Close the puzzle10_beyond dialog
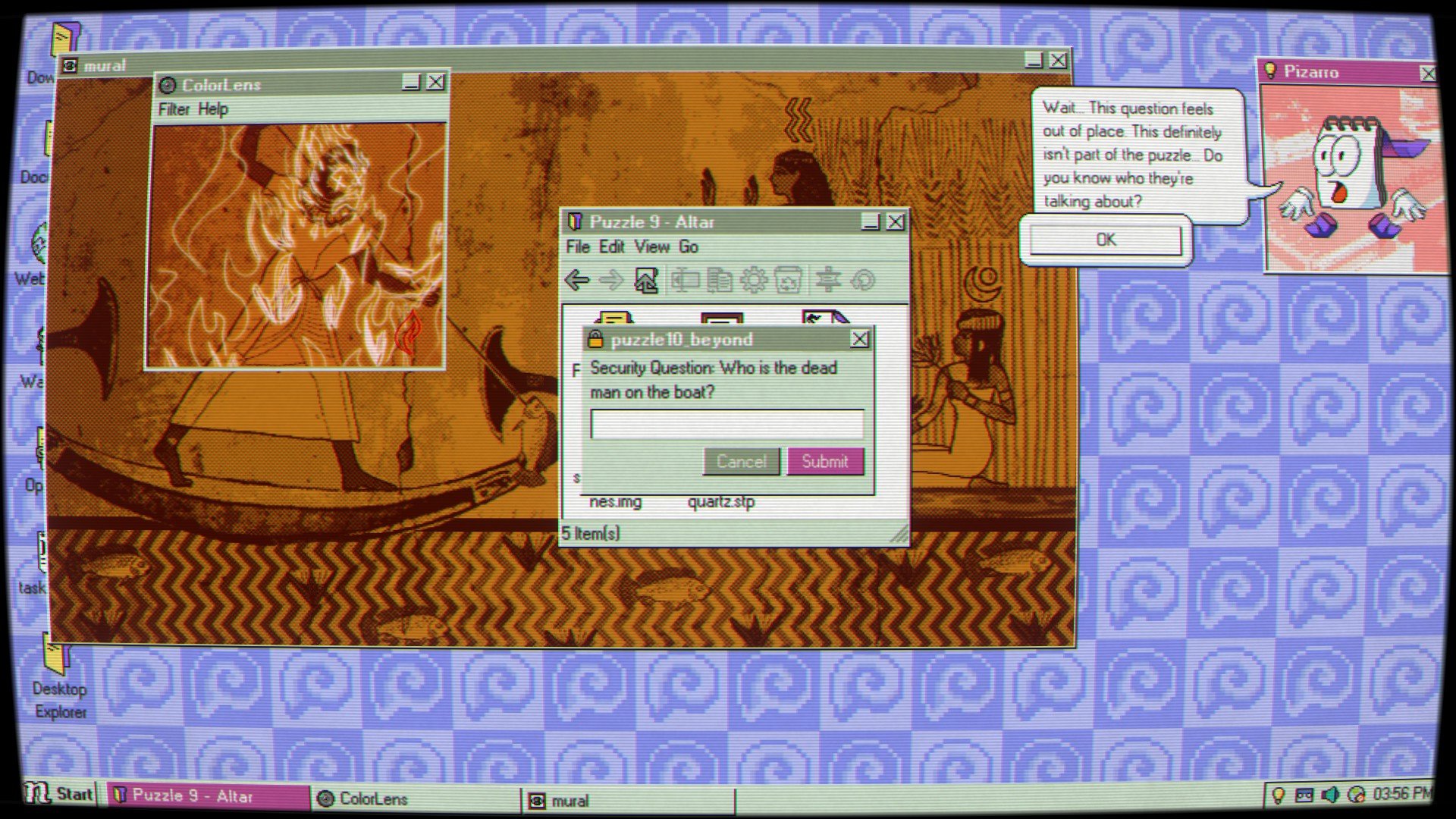This screenshot has height=819, width=1456. tap(859, 339)
